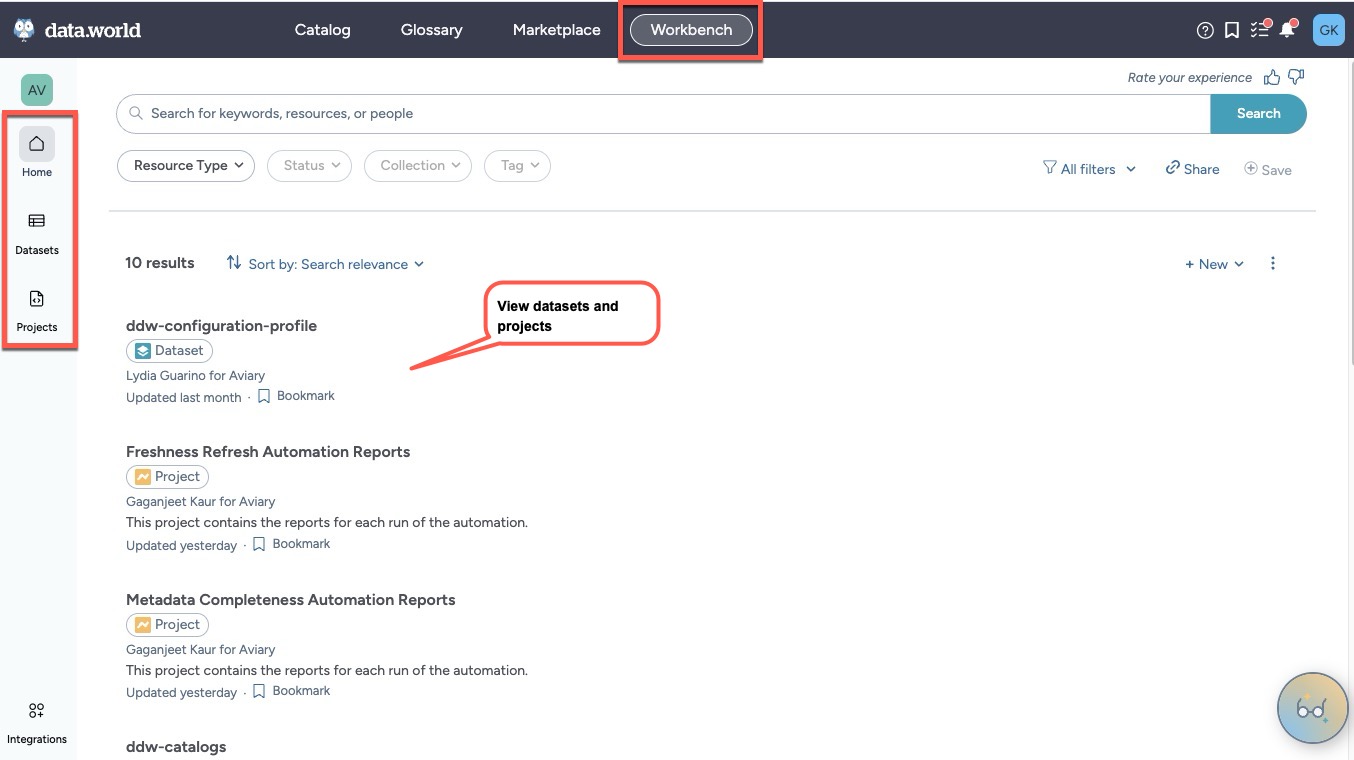The image size is (1354, 760).
Task: Bookmark Freshness Refresh Automation Reports
Action: (x=291, y=544)
